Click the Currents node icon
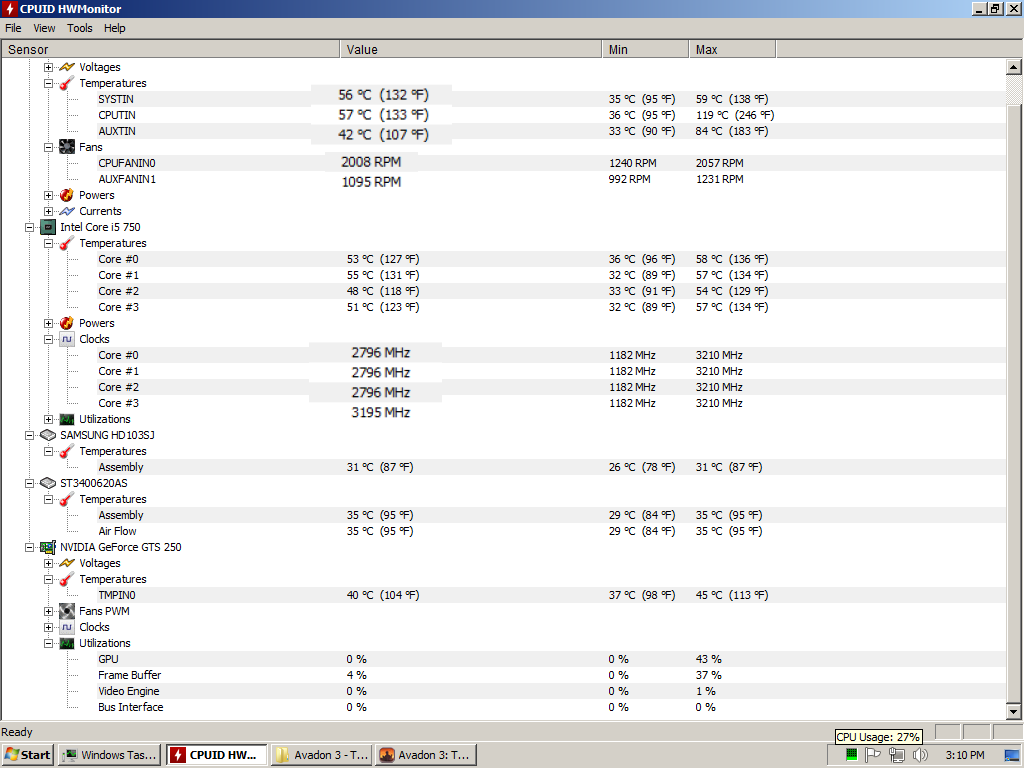The height and width of the screenshot is (768, 1024). tap(67, 211)
